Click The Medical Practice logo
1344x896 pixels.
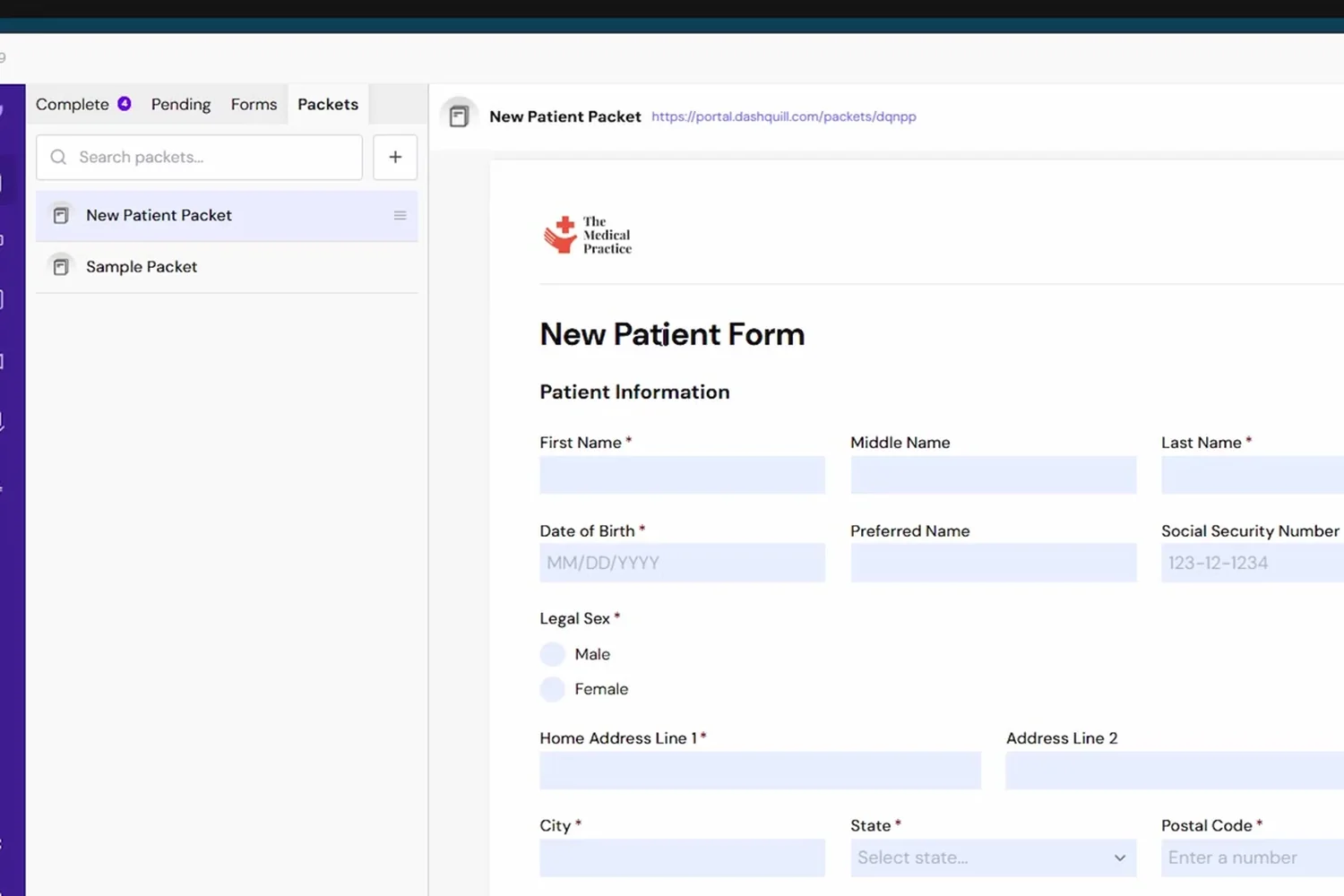tap(588, 235)
